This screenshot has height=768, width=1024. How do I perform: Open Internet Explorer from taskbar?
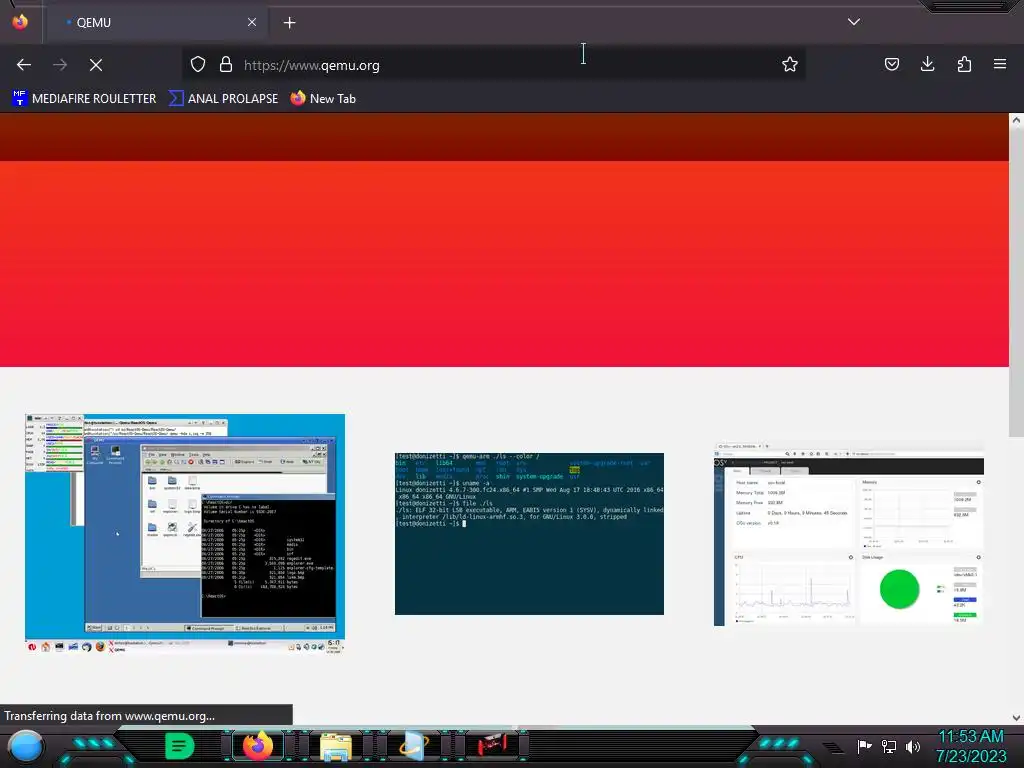413,746
